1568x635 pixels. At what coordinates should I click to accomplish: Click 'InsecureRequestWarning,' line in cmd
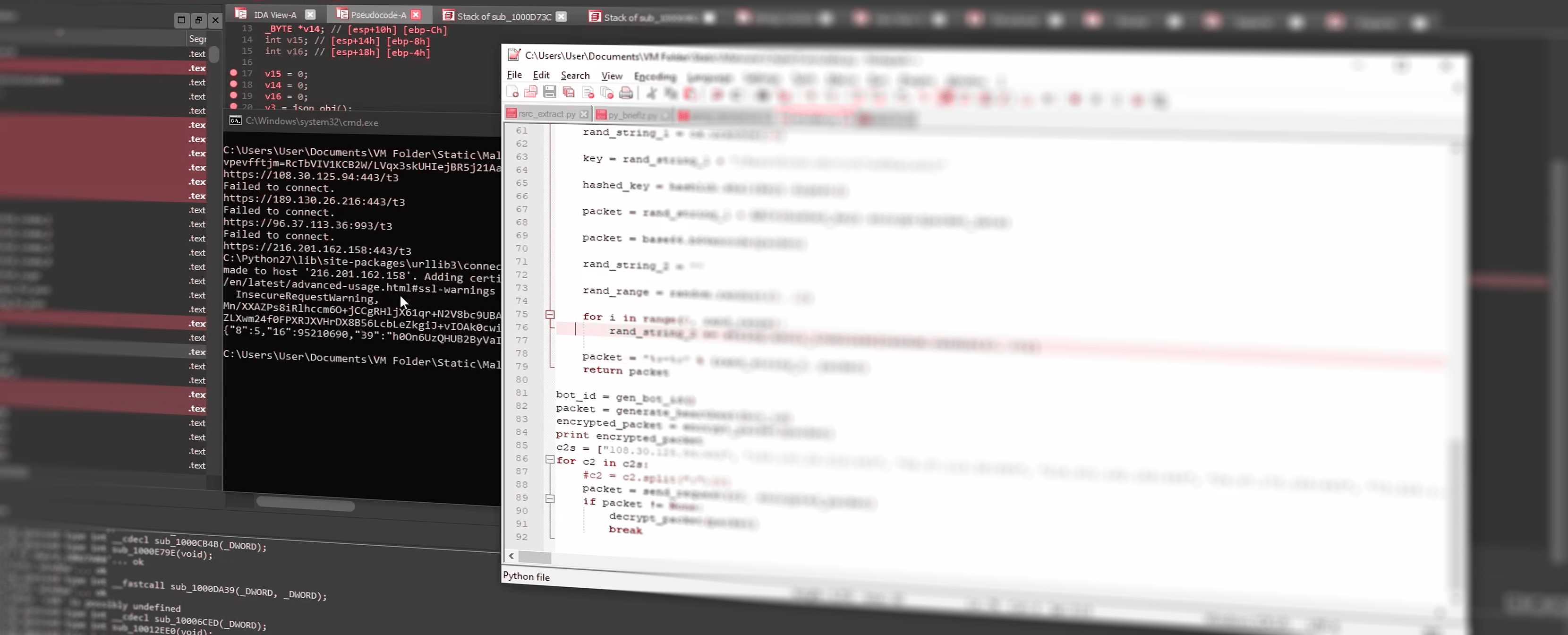[307, 297]
